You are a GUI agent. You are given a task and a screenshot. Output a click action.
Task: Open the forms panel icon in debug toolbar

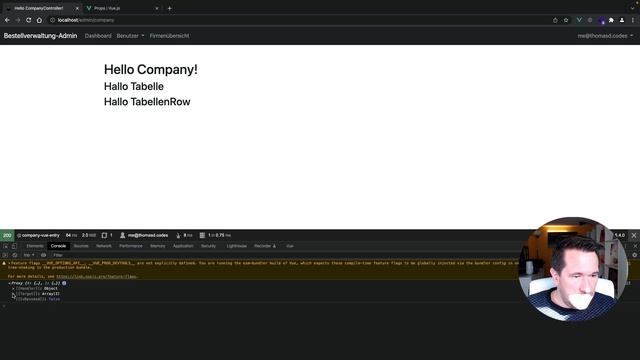(107, 236)
